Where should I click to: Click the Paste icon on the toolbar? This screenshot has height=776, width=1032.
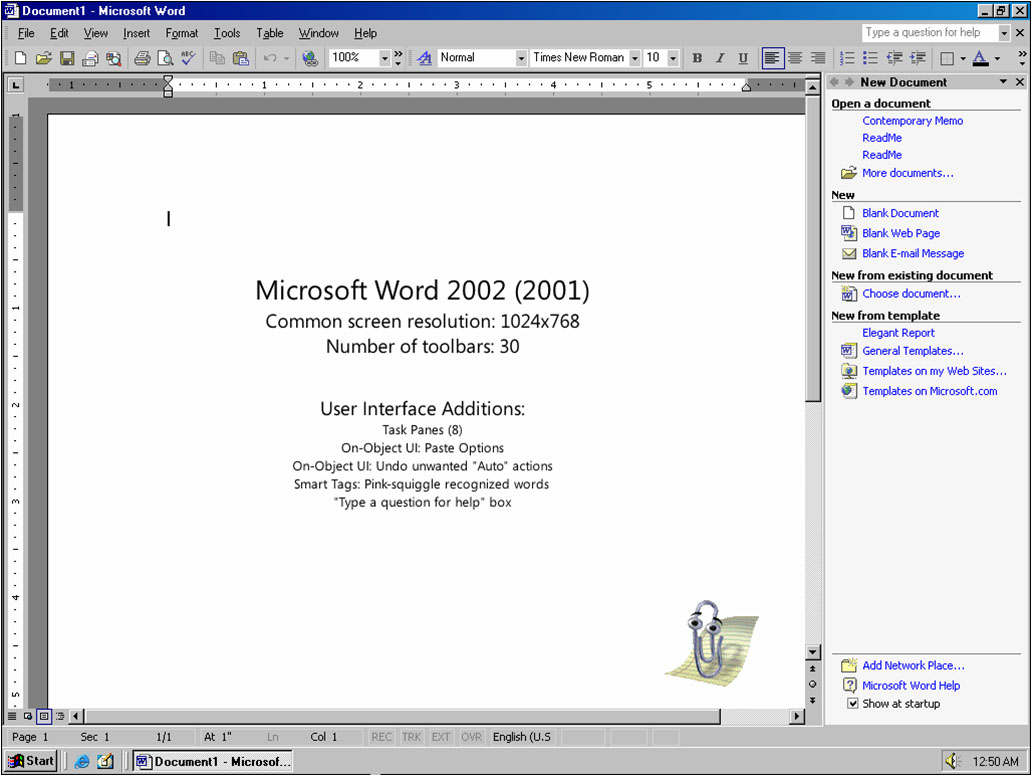pyautogui.click(x=242, y=58)
